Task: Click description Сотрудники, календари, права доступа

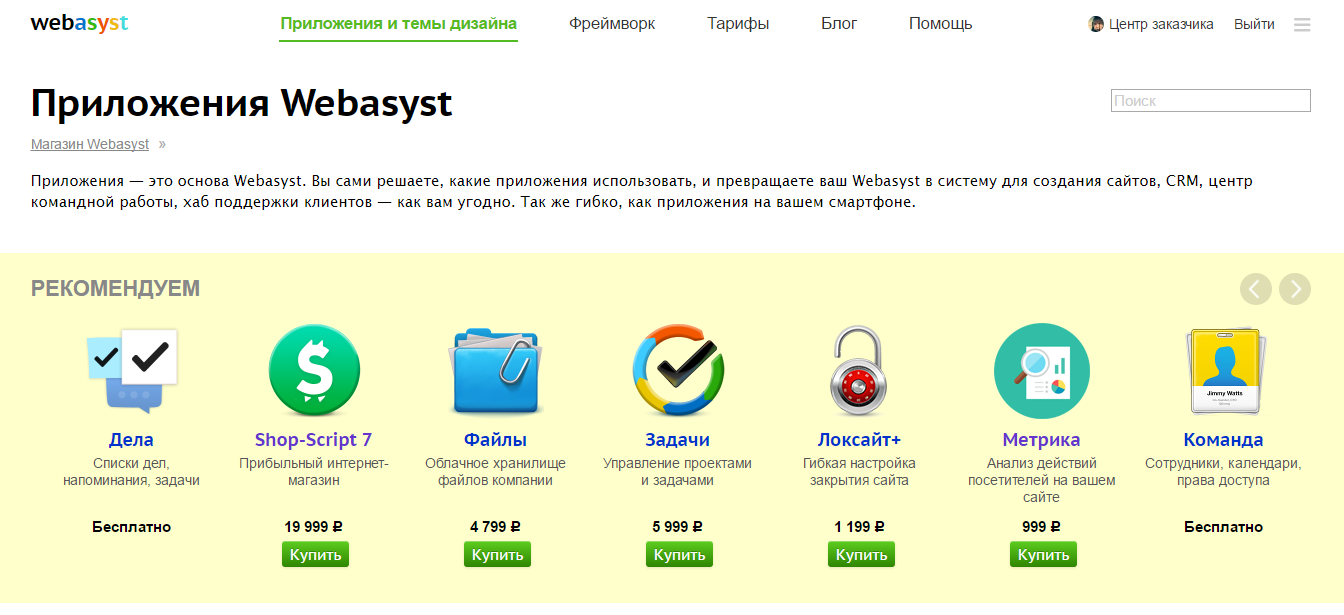Action: (1223, 472)
